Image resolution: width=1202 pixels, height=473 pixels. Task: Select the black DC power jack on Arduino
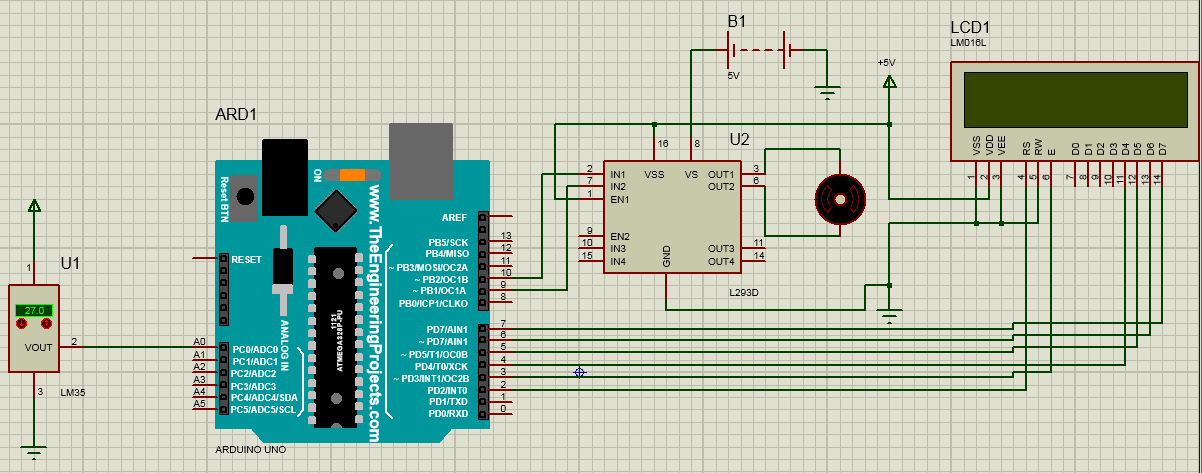tap(285, 176)
